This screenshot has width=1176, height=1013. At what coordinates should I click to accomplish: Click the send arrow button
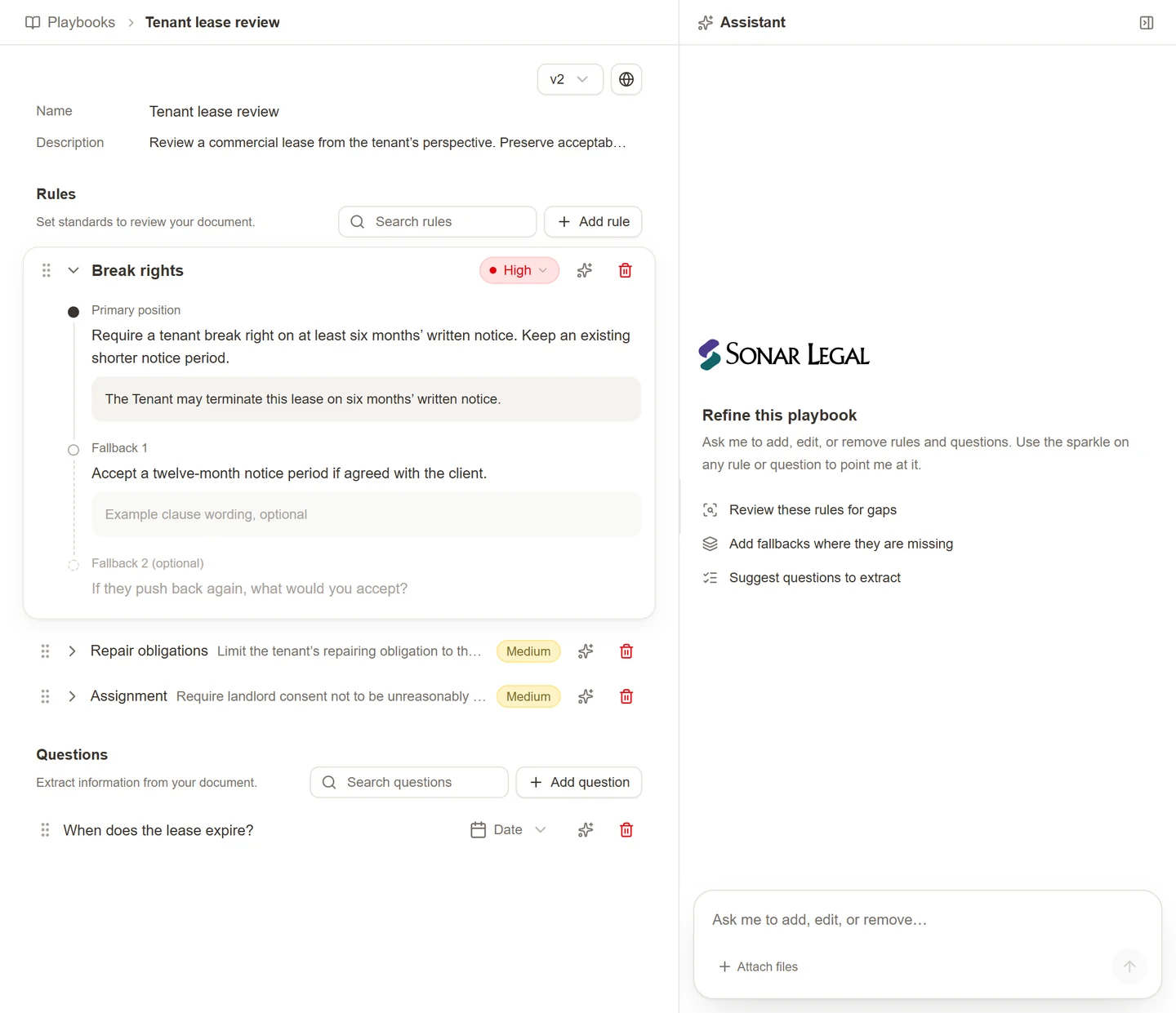1129,966
